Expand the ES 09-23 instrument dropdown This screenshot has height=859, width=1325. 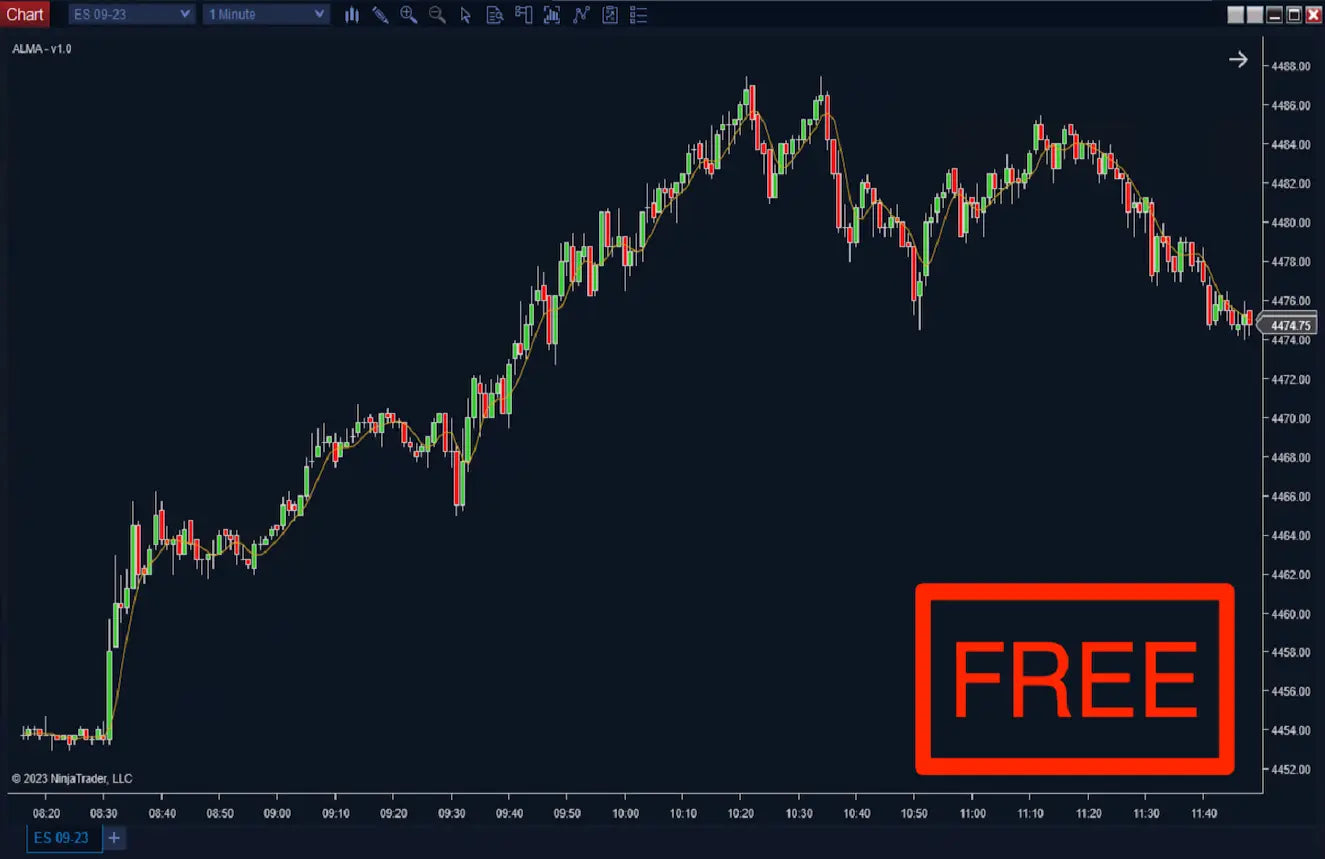pyautogui.click(x=184, y=14)
